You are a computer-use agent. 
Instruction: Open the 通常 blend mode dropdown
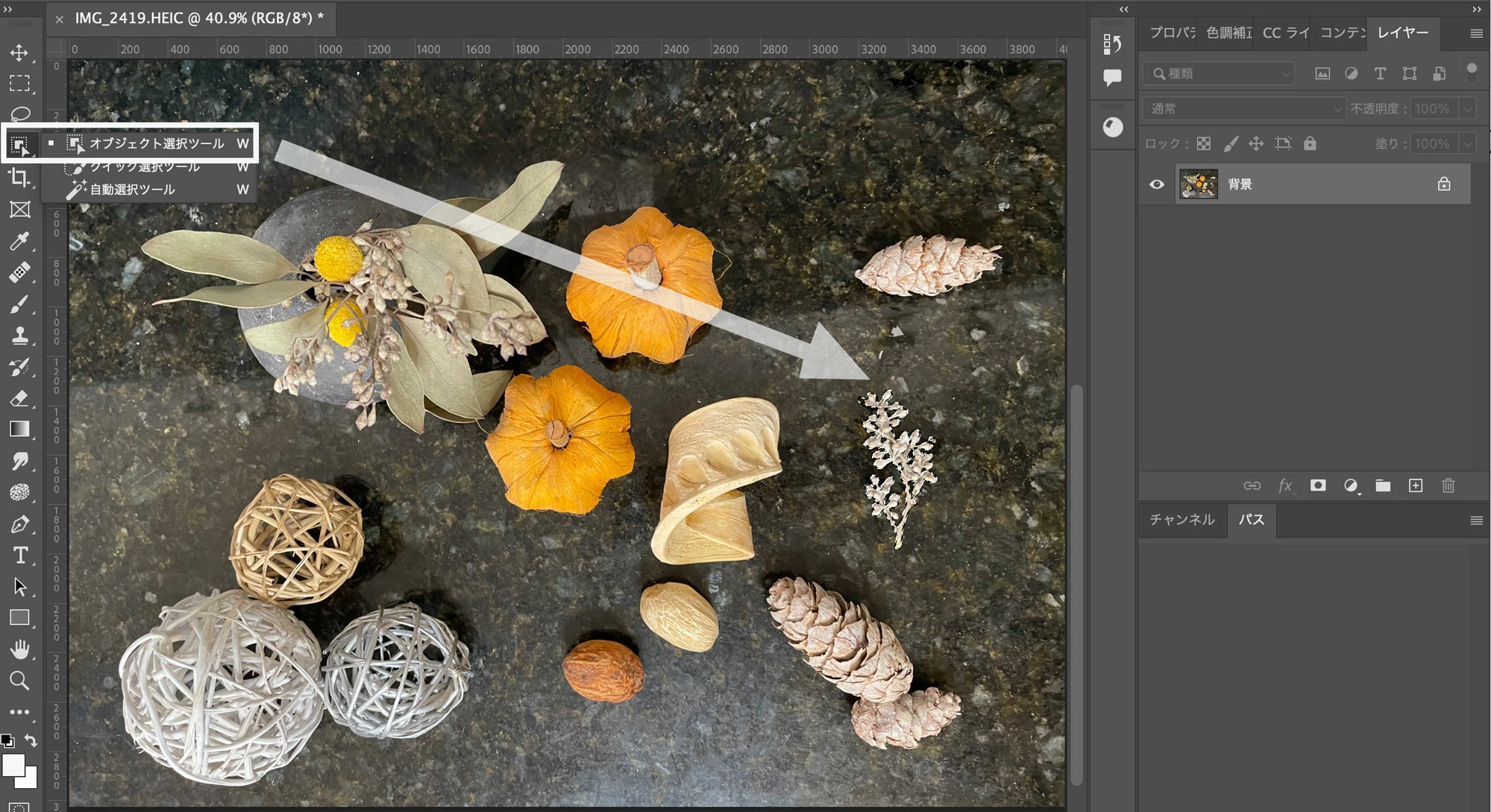coord(1244,109)
